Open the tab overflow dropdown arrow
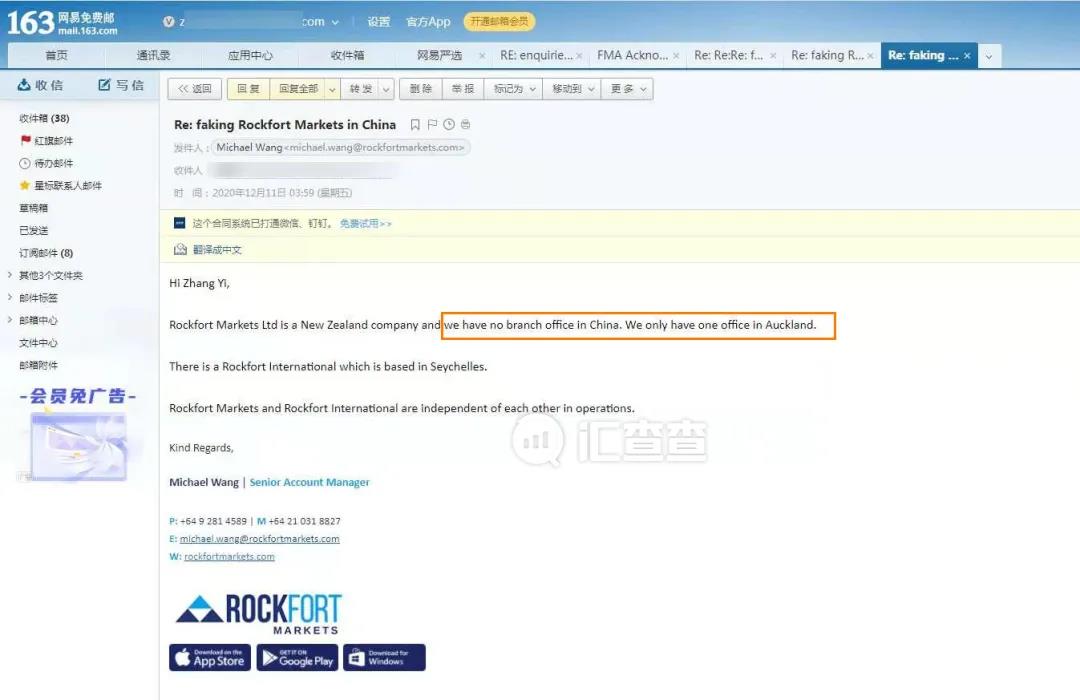 click(x=989, y=56)
